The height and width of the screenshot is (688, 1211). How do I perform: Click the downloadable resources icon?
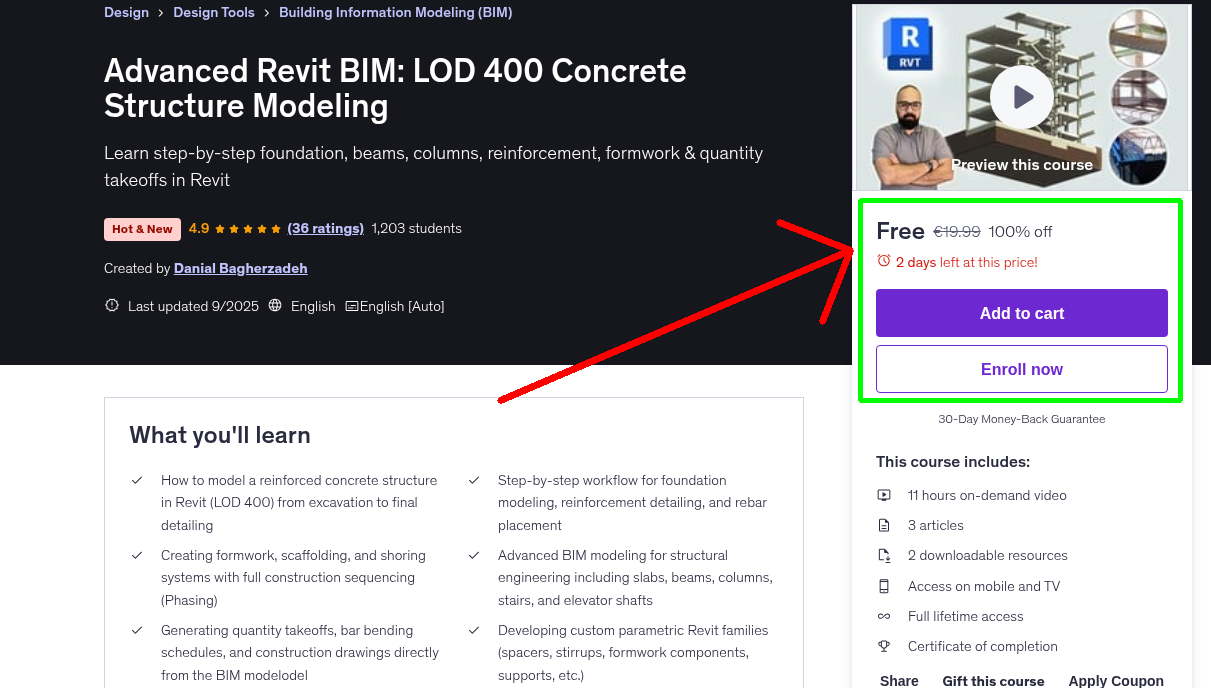884,555
